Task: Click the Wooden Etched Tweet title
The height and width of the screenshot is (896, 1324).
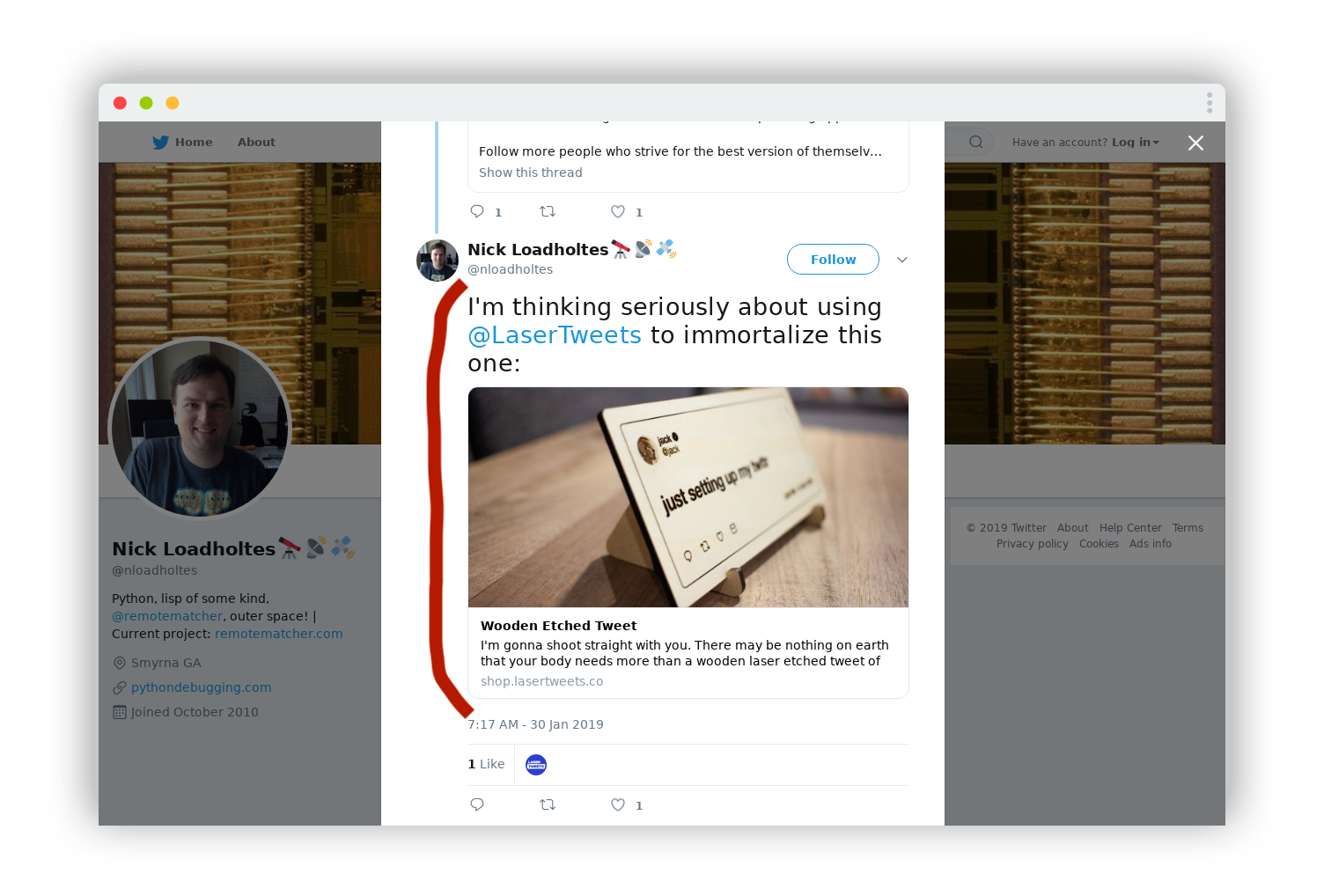Action: tap(559, 626)
